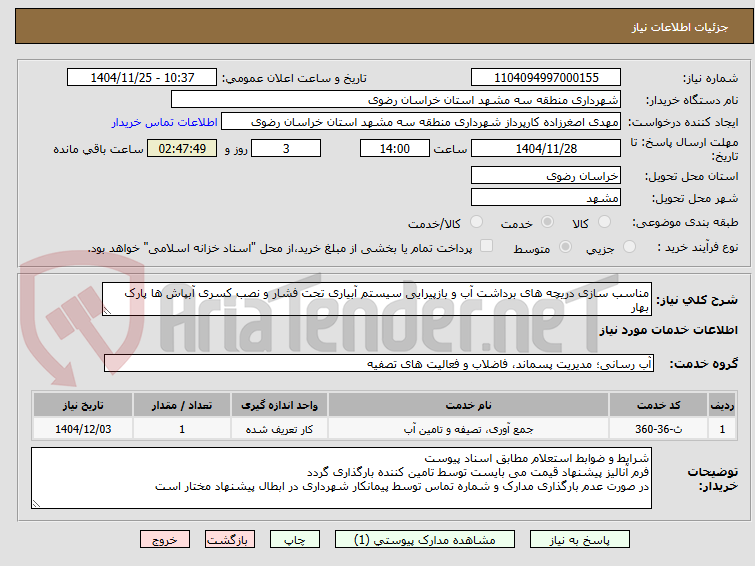Select the جزیی purchase type radio
The width and height of the screenshot is (755, 566).
(x=629, y=247)
